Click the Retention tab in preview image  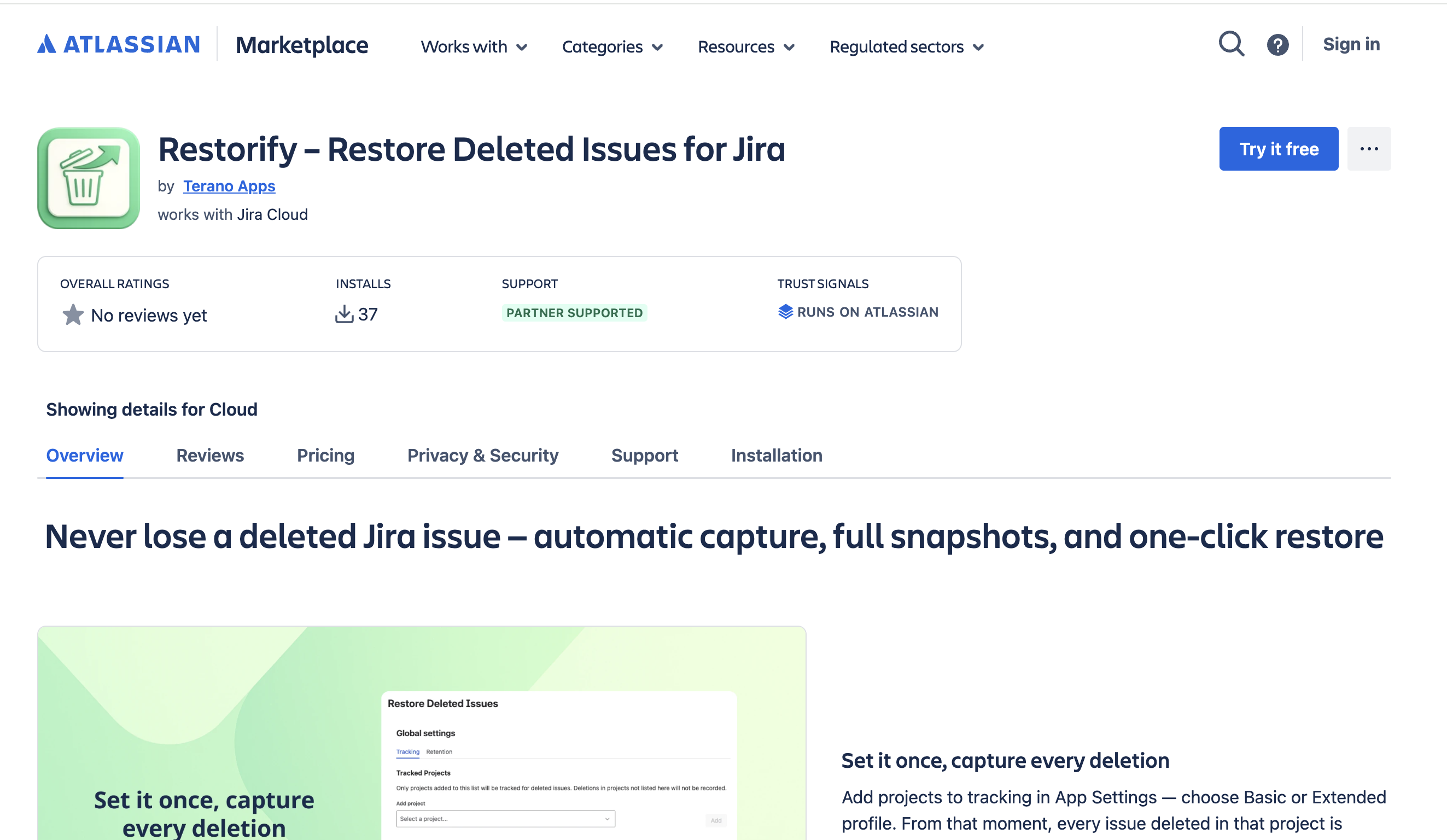click(439, 751)
